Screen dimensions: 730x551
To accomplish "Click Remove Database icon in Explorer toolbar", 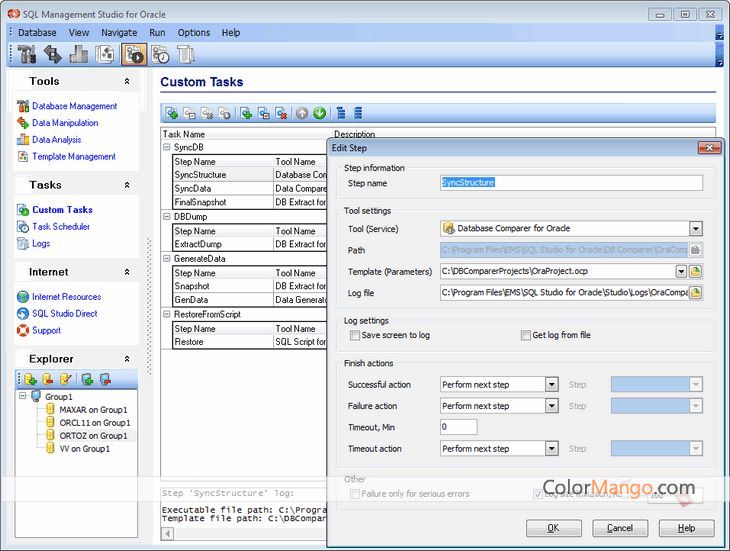I will 47,379.
